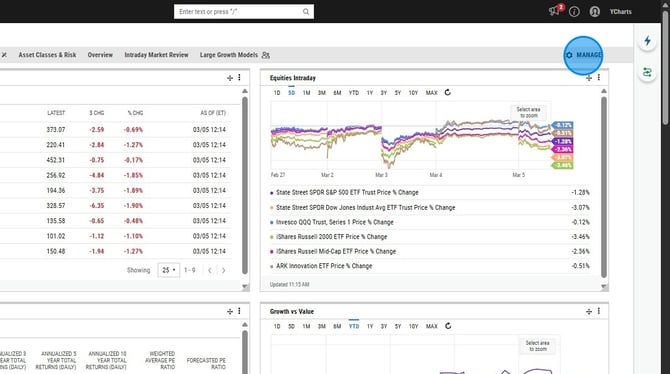The image size is (670, 374).
Task: Sort by WEIGHTED AVERAGE PE RATIO column header
Action: tap(161, 360)
